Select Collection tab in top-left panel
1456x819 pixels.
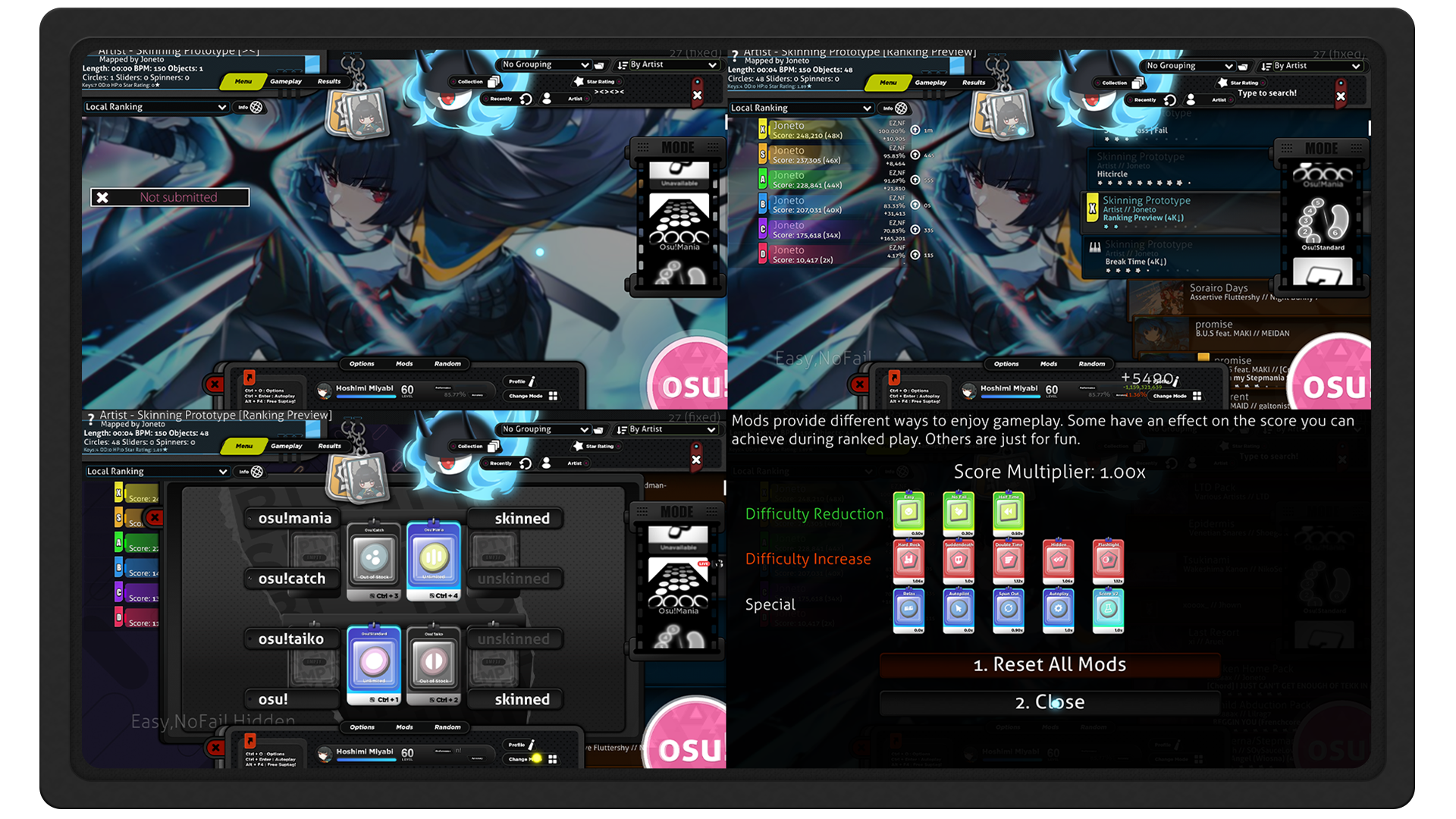[475, 81]
